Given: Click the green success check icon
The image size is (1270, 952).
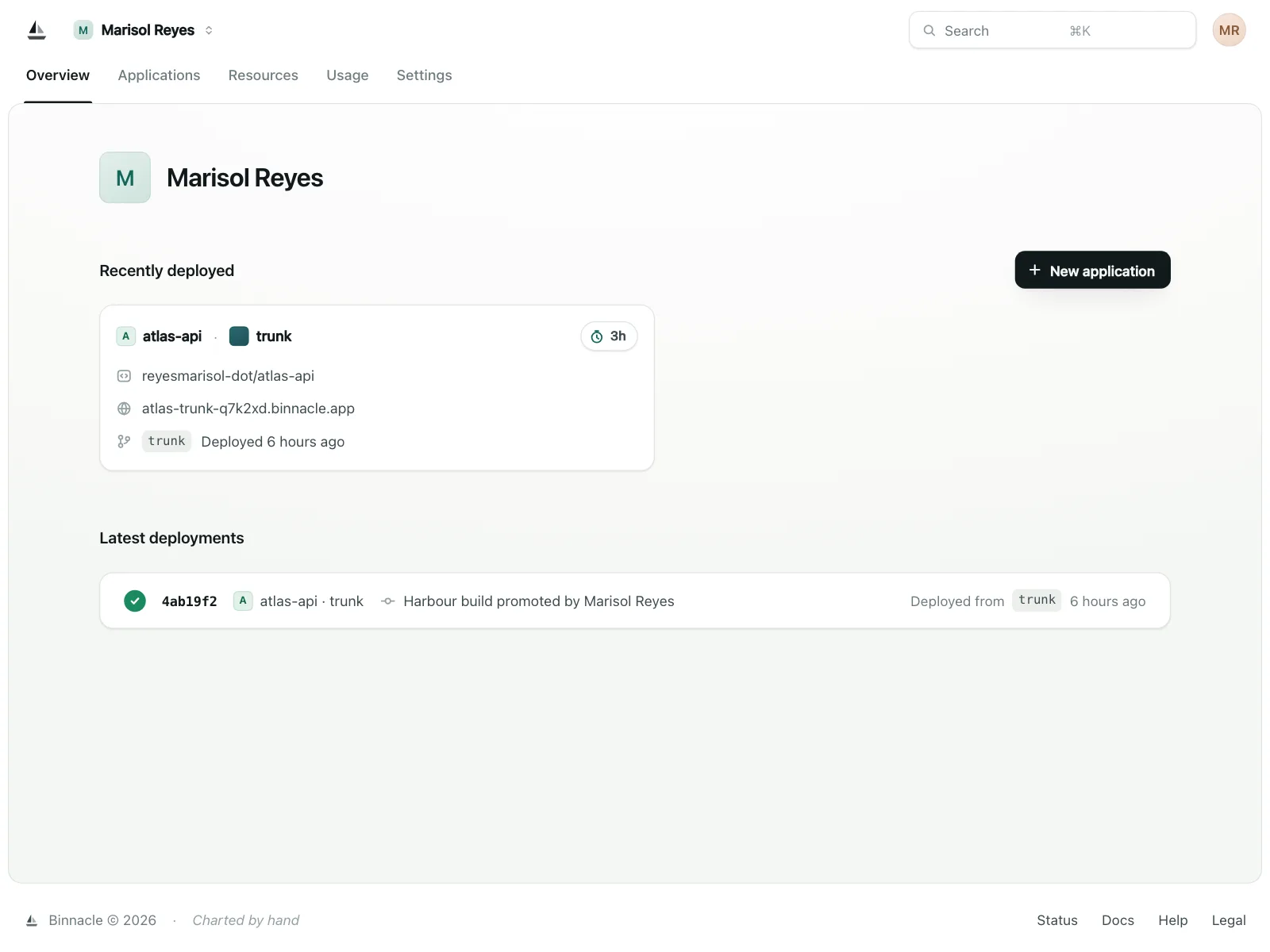Looking at the screenshot, I should coord(135,601).
